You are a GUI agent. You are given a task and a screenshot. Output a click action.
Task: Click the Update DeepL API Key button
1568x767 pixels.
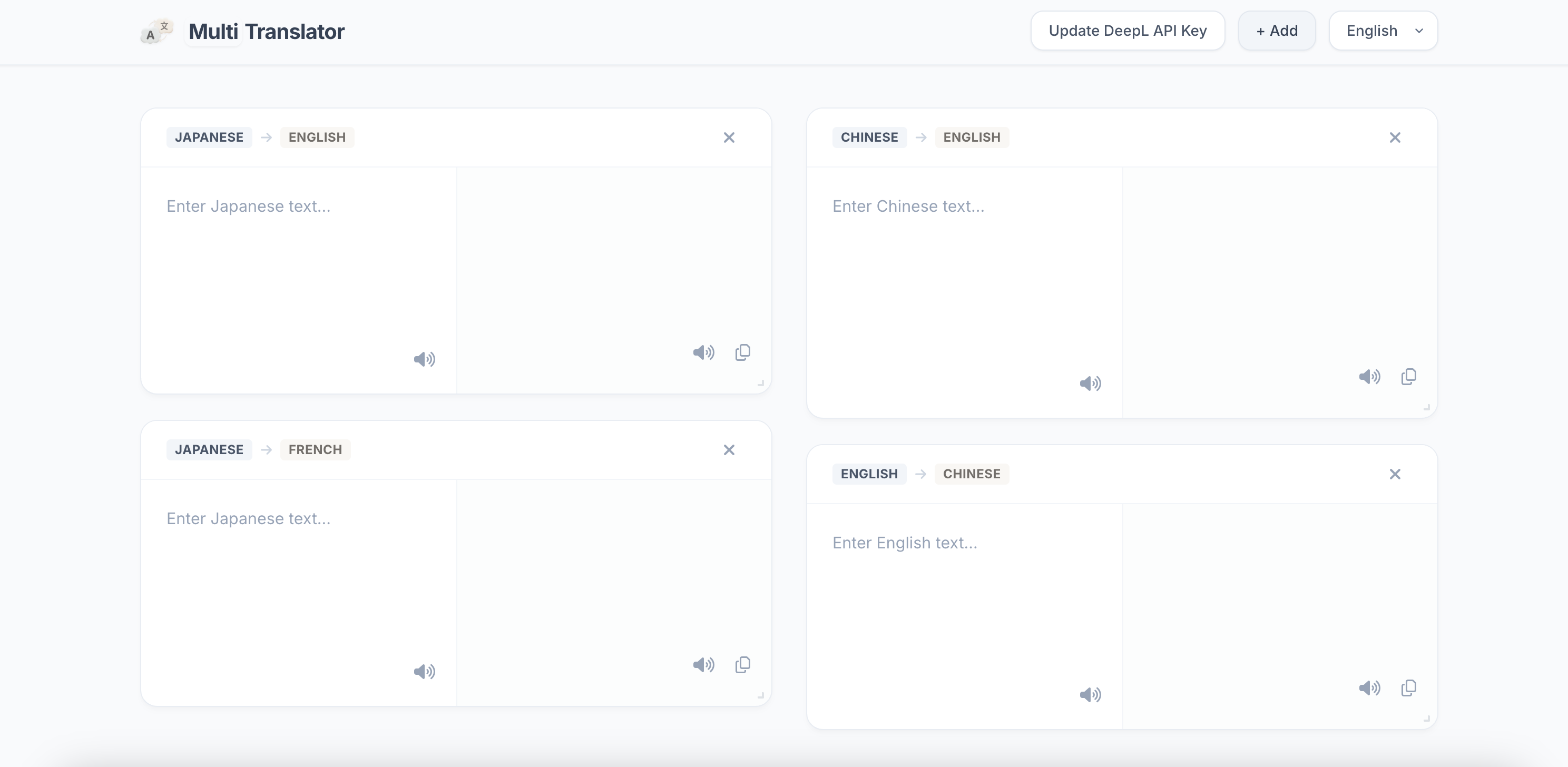tap(1128, 31)
